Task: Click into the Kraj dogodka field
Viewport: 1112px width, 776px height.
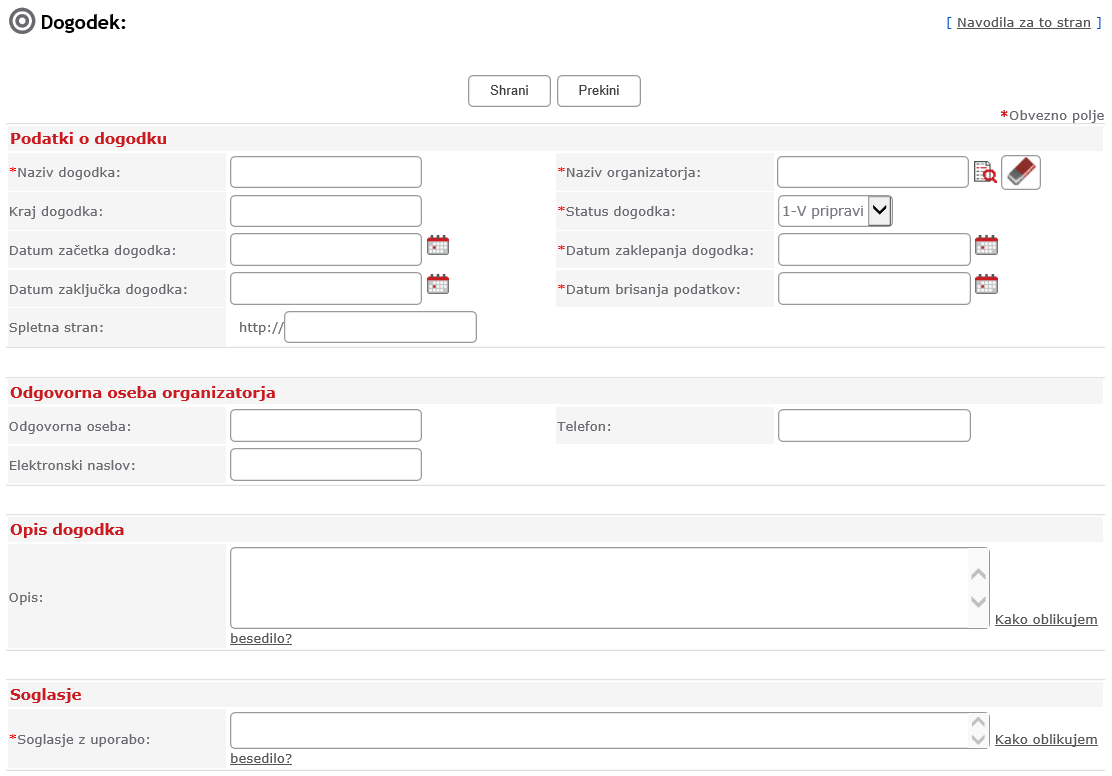Action: [326, 211]
